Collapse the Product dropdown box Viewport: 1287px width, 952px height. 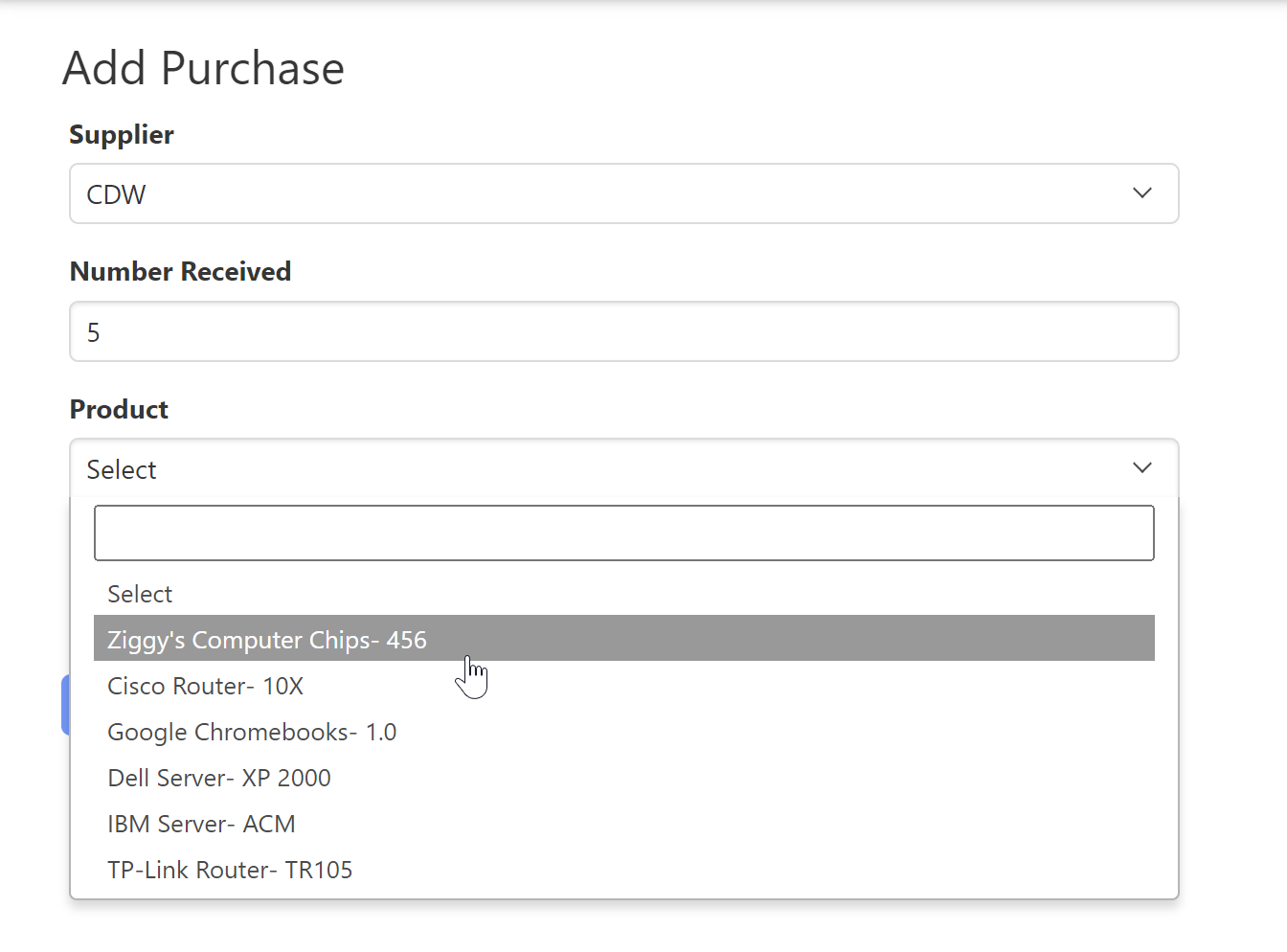[x=622, y=468]
